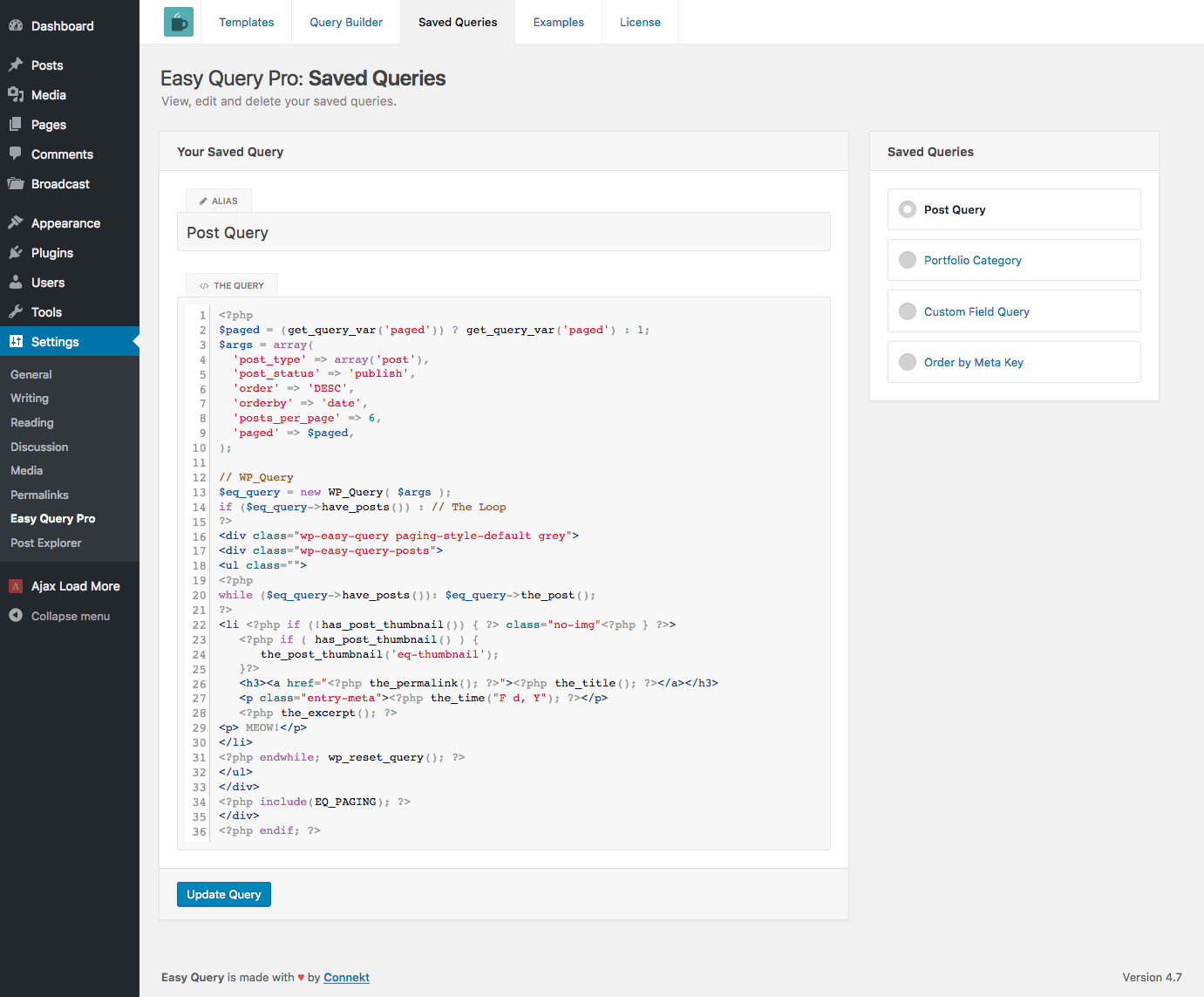Click the Update Query button
This screenshot has width=1204, height=997.
point(224,894)
